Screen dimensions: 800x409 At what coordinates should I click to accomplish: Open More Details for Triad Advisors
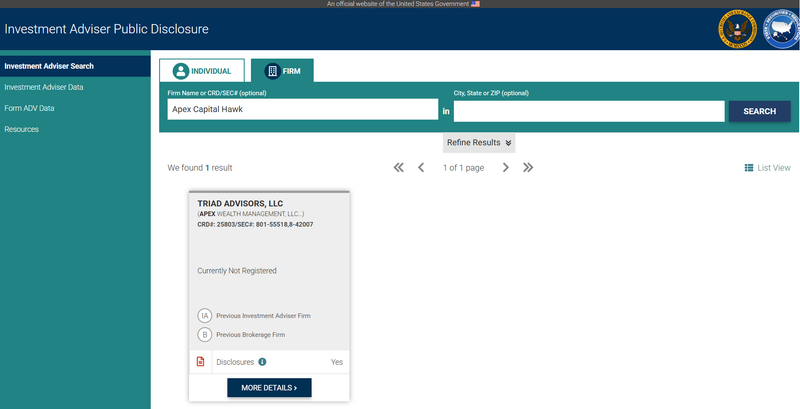[x=269, y=388]
